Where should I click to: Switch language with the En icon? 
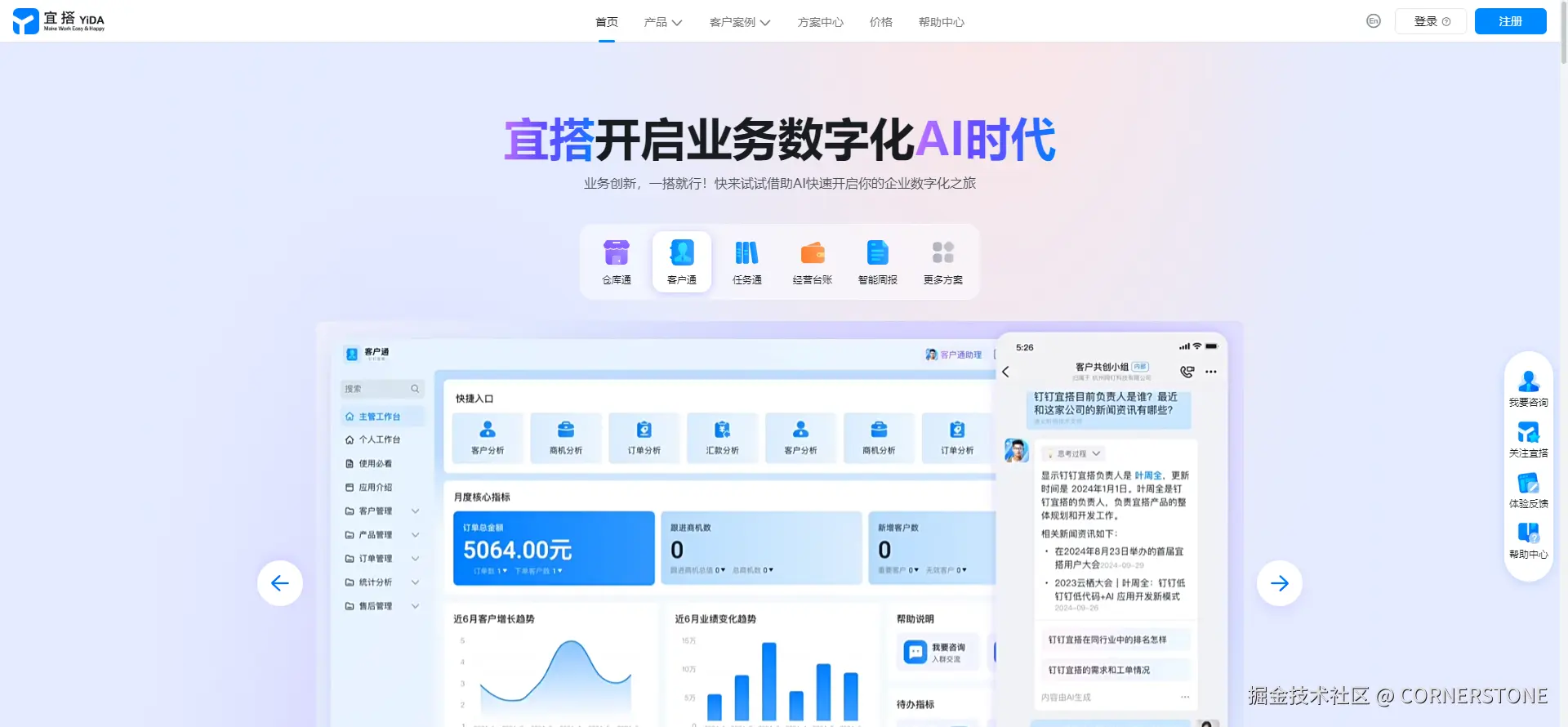[x=1374, y=21]
